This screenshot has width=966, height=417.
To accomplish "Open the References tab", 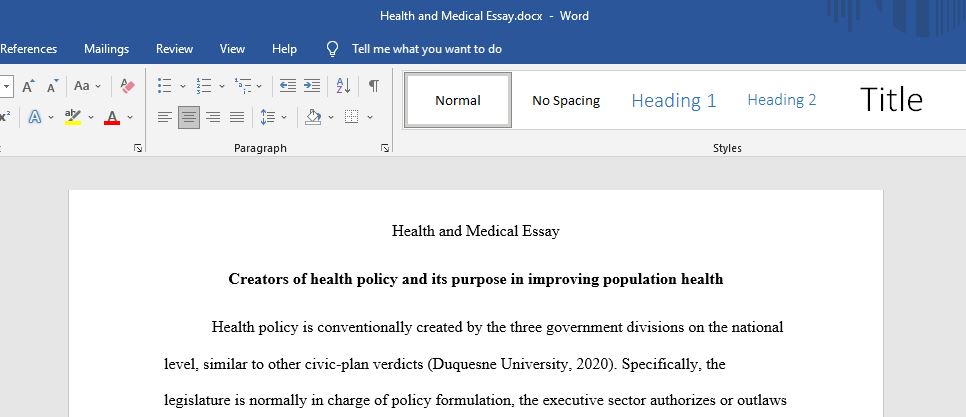I will click(x=28, y=49).
